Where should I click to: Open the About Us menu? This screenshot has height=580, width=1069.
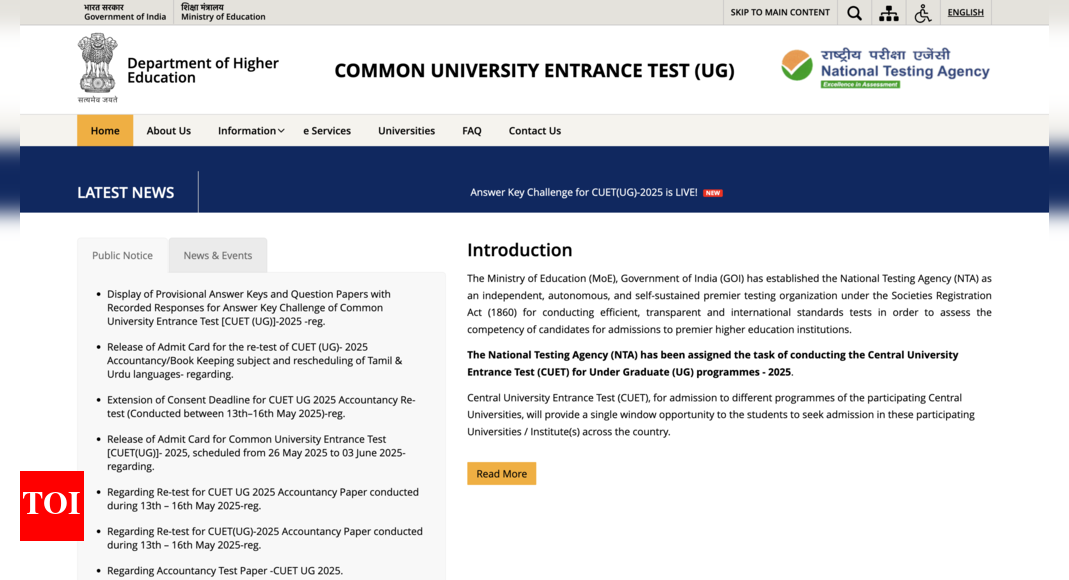[168, 131]
